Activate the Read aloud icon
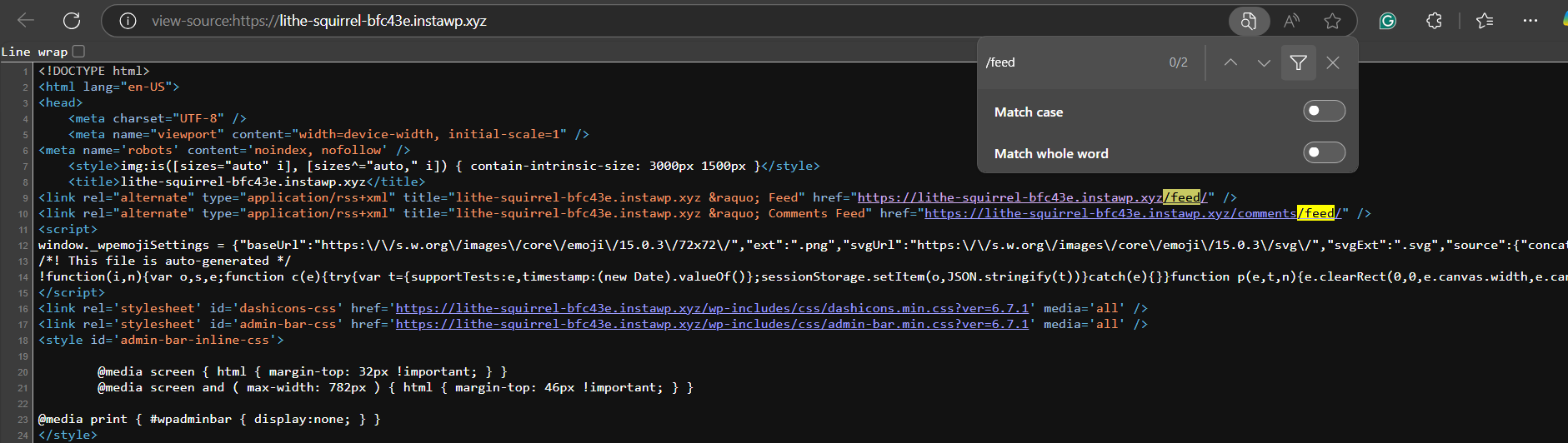 click(x=1292, y=21)
